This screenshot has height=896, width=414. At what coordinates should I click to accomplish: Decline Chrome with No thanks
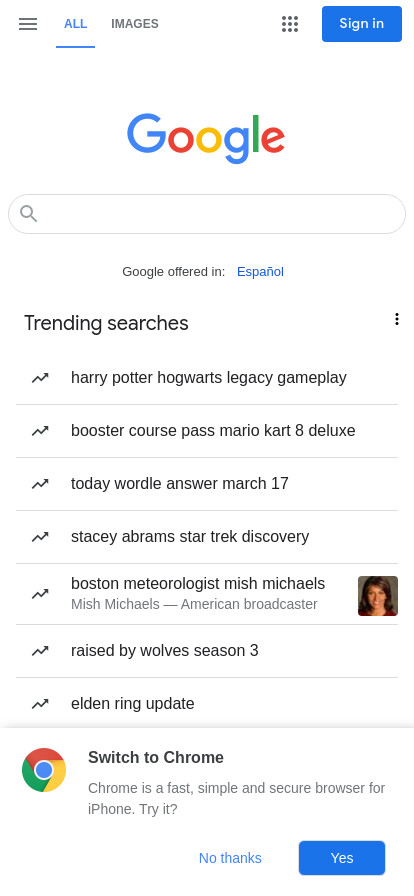click(230, 858)
